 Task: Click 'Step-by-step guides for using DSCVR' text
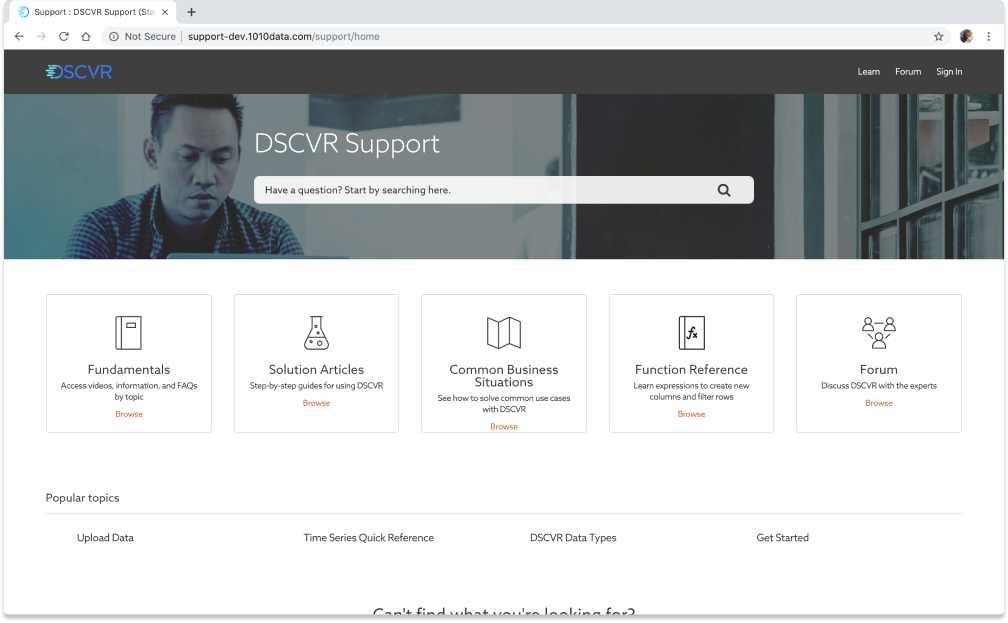coord(316,386)
